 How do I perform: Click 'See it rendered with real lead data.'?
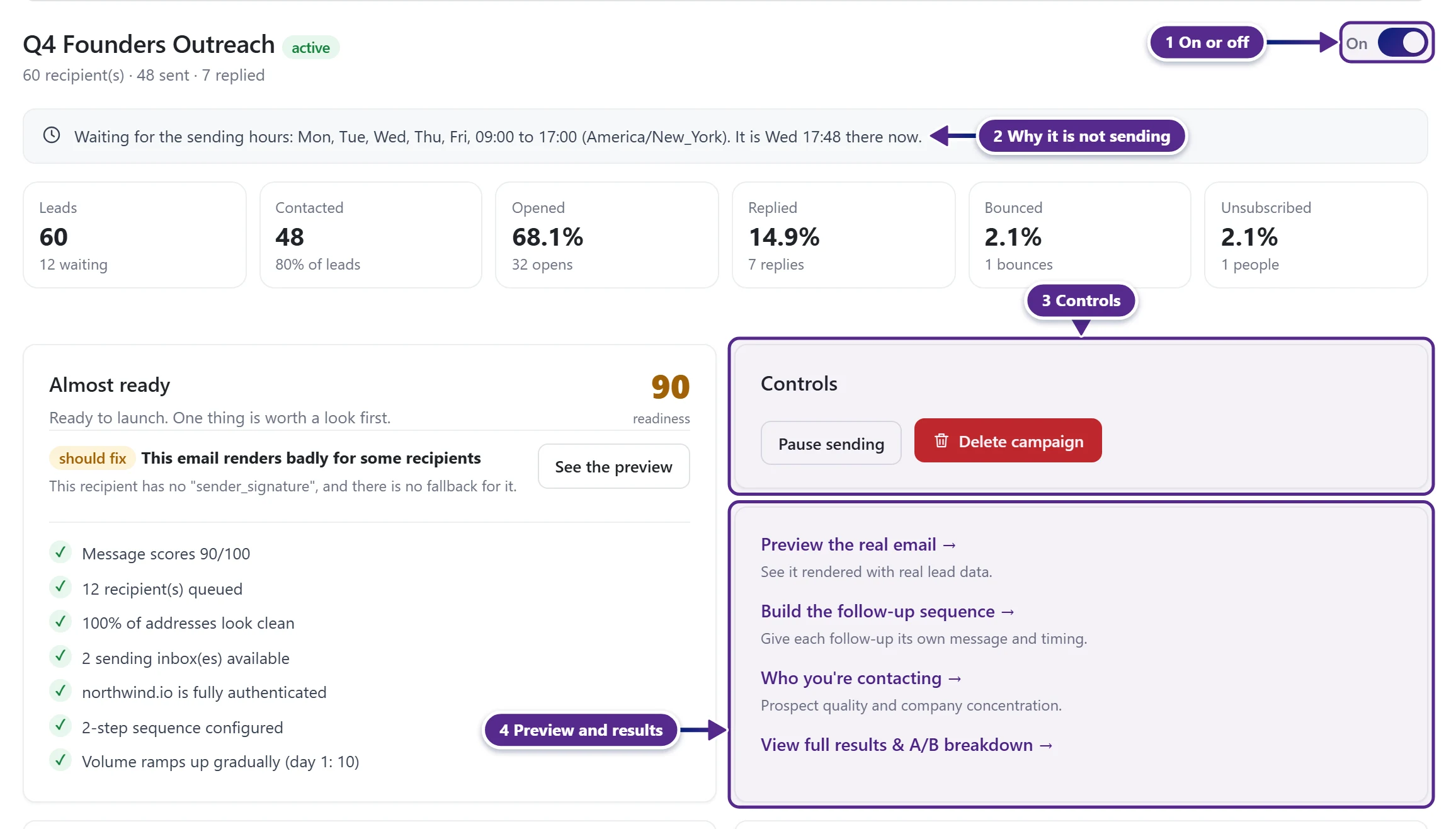point(876,571)
